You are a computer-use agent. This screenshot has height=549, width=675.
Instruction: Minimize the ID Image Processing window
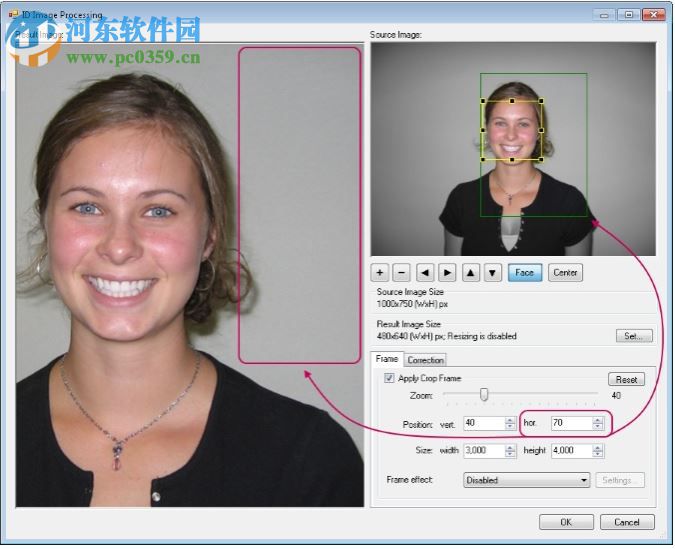coord(604,15)
